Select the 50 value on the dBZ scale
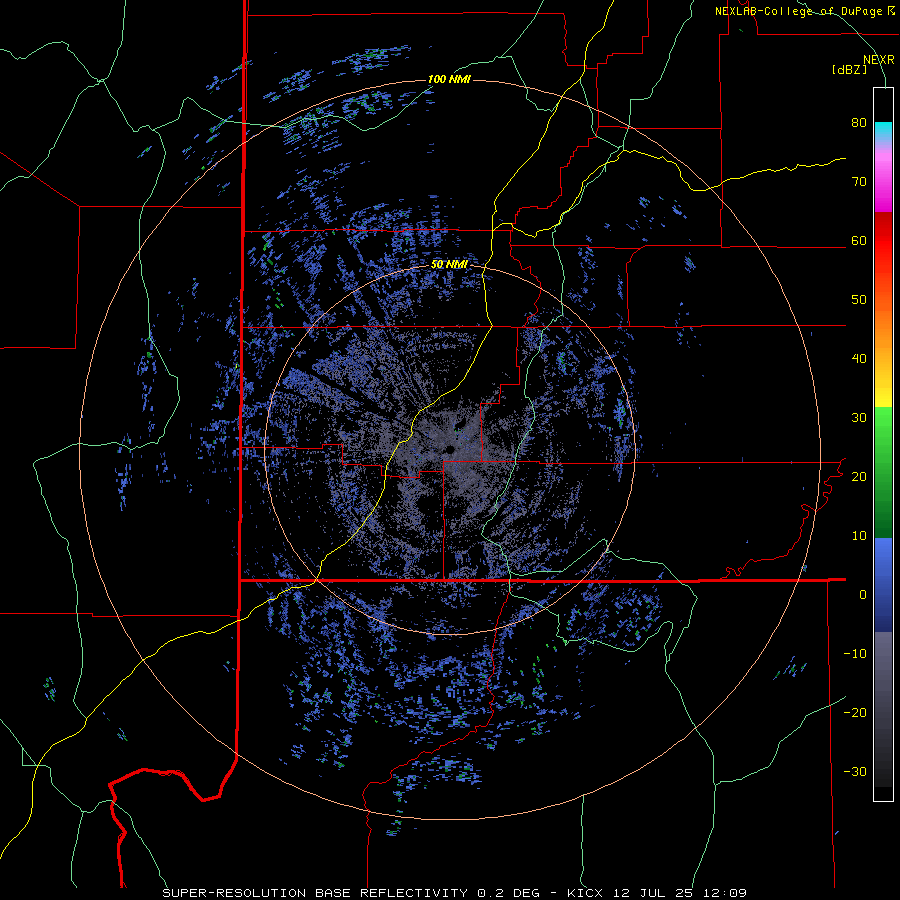This screenshot has width=900, height=900. point(859,300)
